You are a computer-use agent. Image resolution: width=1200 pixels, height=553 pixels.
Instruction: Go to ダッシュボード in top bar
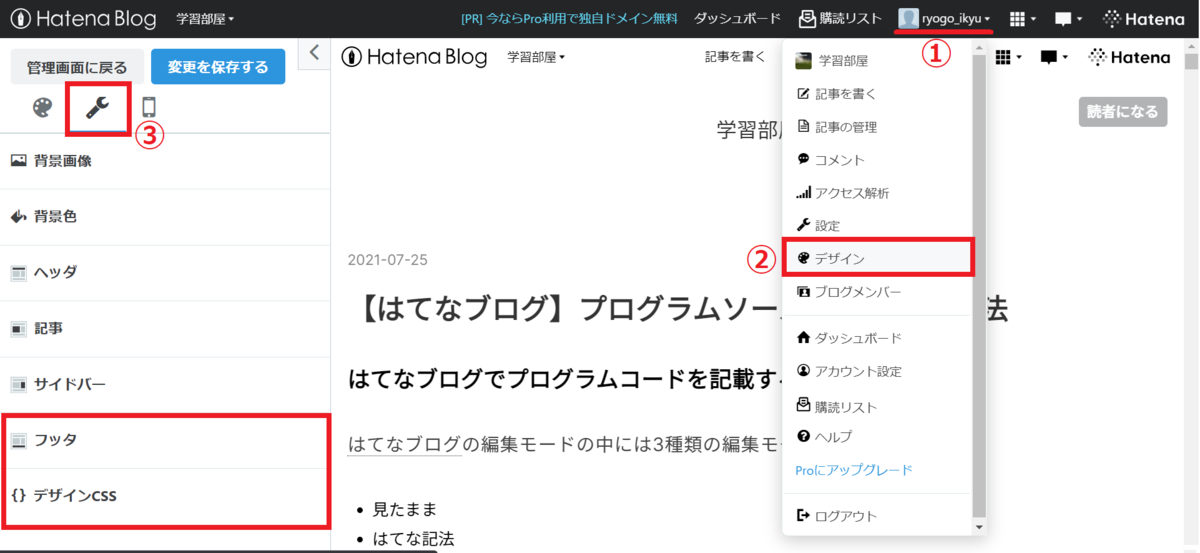click(738, 19)
